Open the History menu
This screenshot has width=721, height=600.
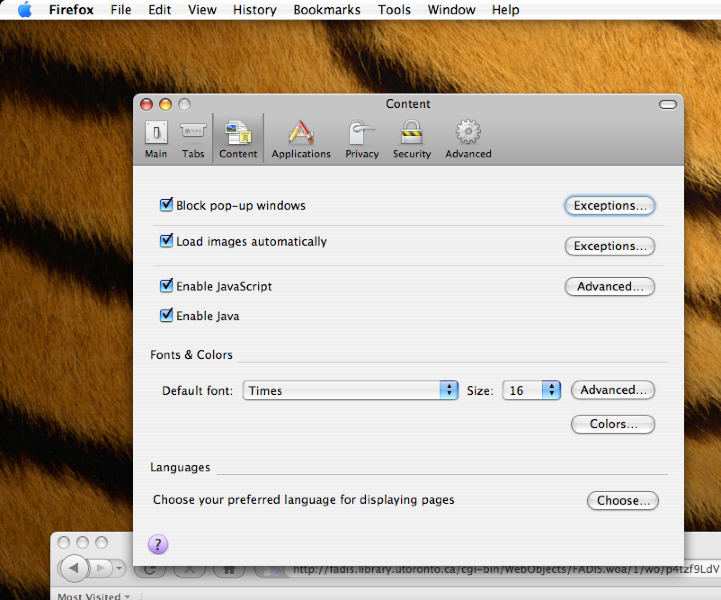[x=255, y=10]
